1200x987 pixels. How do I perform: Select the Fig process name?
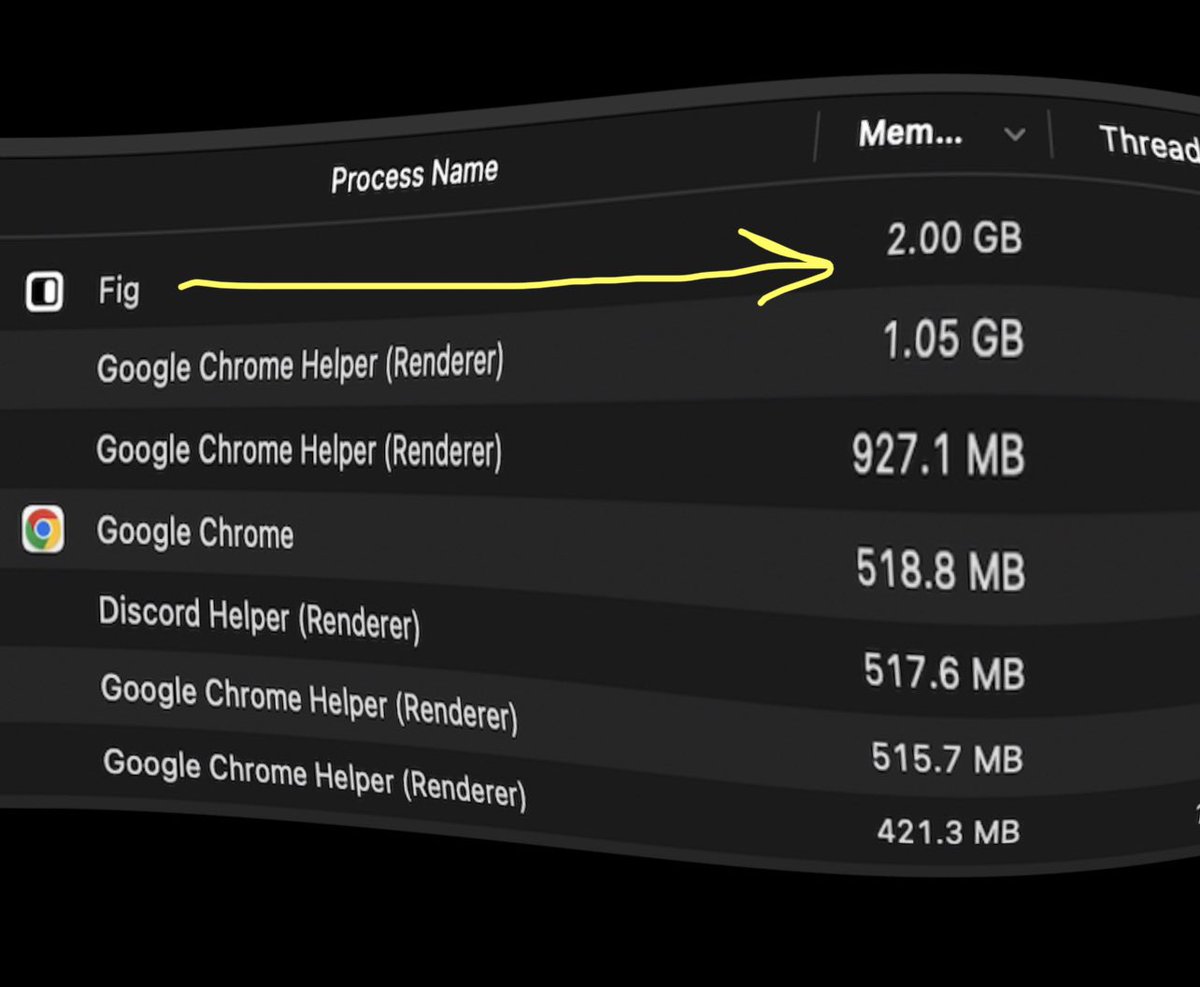[x=119, y=293]
